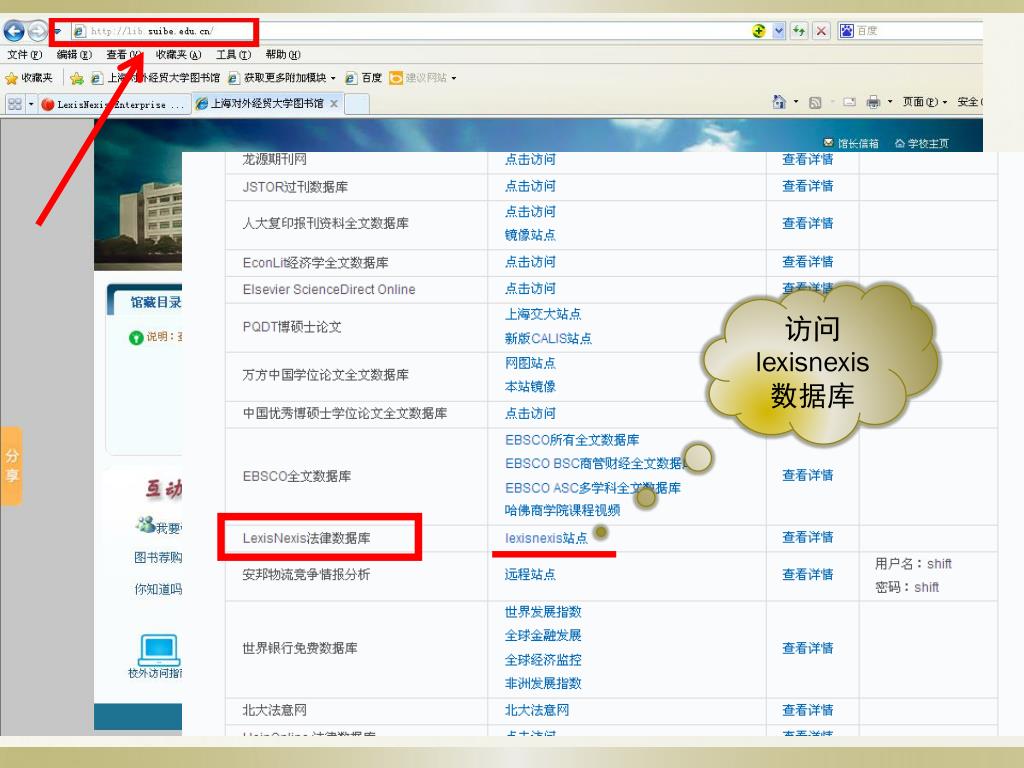Open a new blank tab
The image size is (1024, 768).
pyautogui.click(x=357, y=104)
